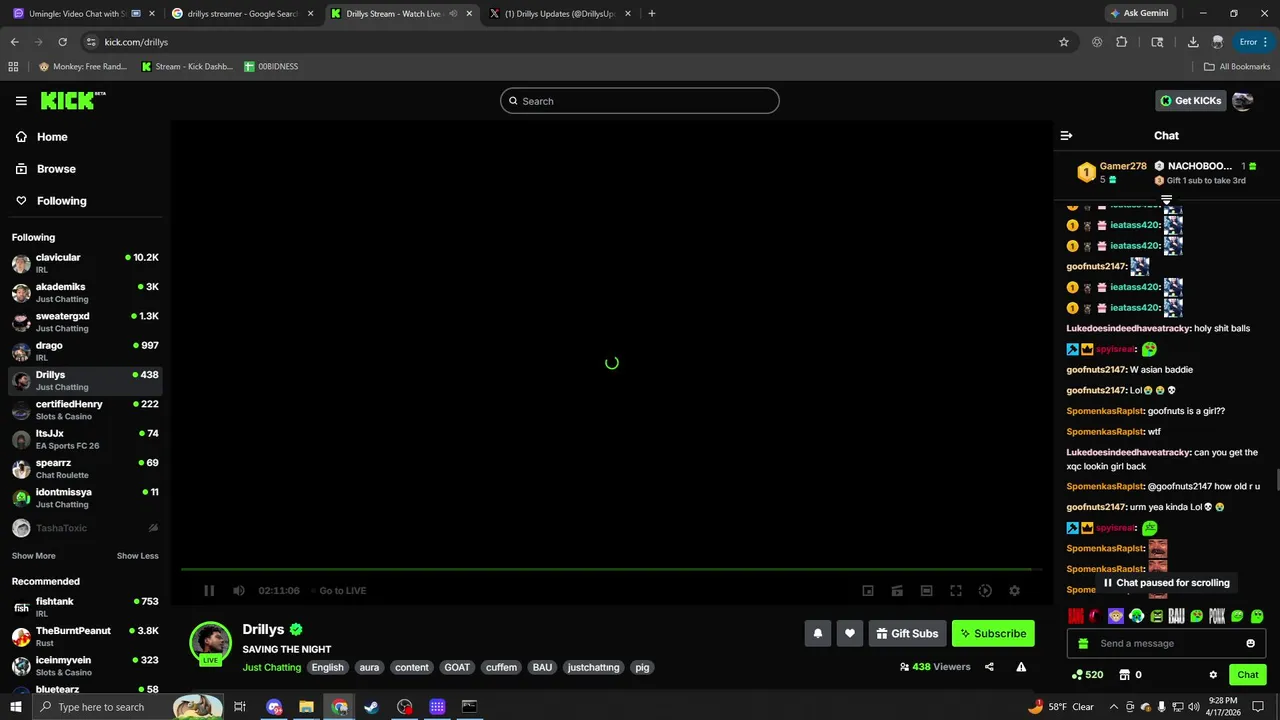Image resolution: width=1280 pixels, height=720 pixels.
Task: Enter fullscreen on the video player
Action: click(956, 591)
